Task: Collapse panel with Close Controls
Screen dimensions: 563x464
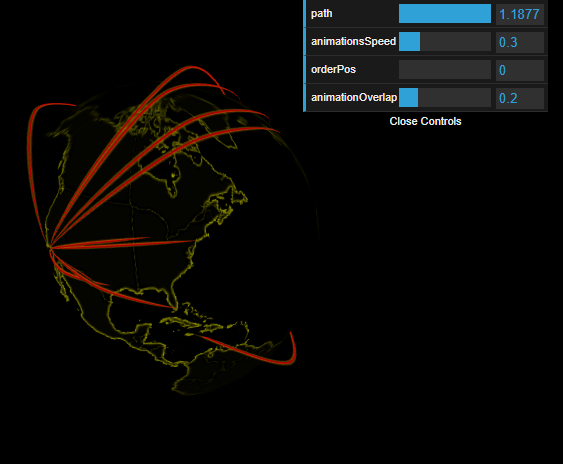Action: pyautogui.click(x=425, y=121)
